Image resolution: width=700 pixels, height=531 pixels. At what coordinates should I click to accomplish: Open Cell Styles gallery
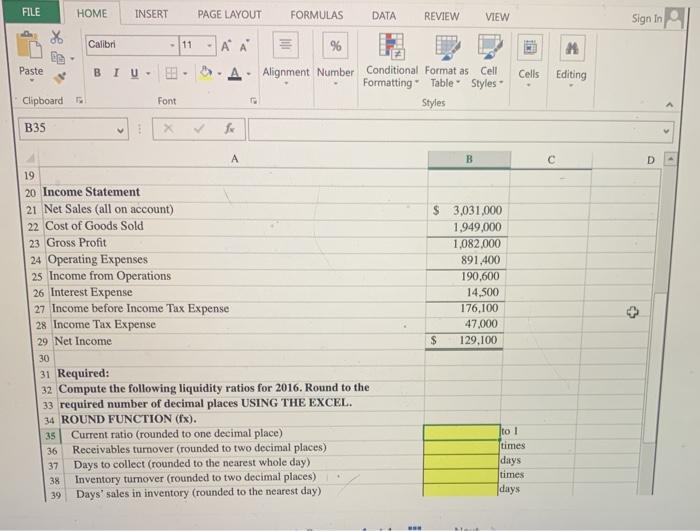pyautogui.click(x=488, y=61)
